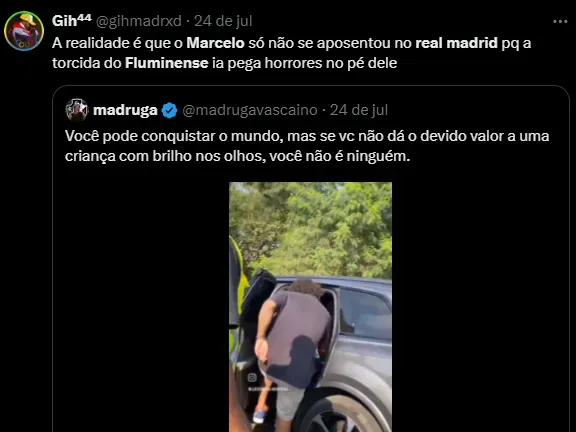Open Gih's tweet via its 24 de jul timestamp
Image resolution: width=576 pixels, height=432 pixels.
click(223, 21)
